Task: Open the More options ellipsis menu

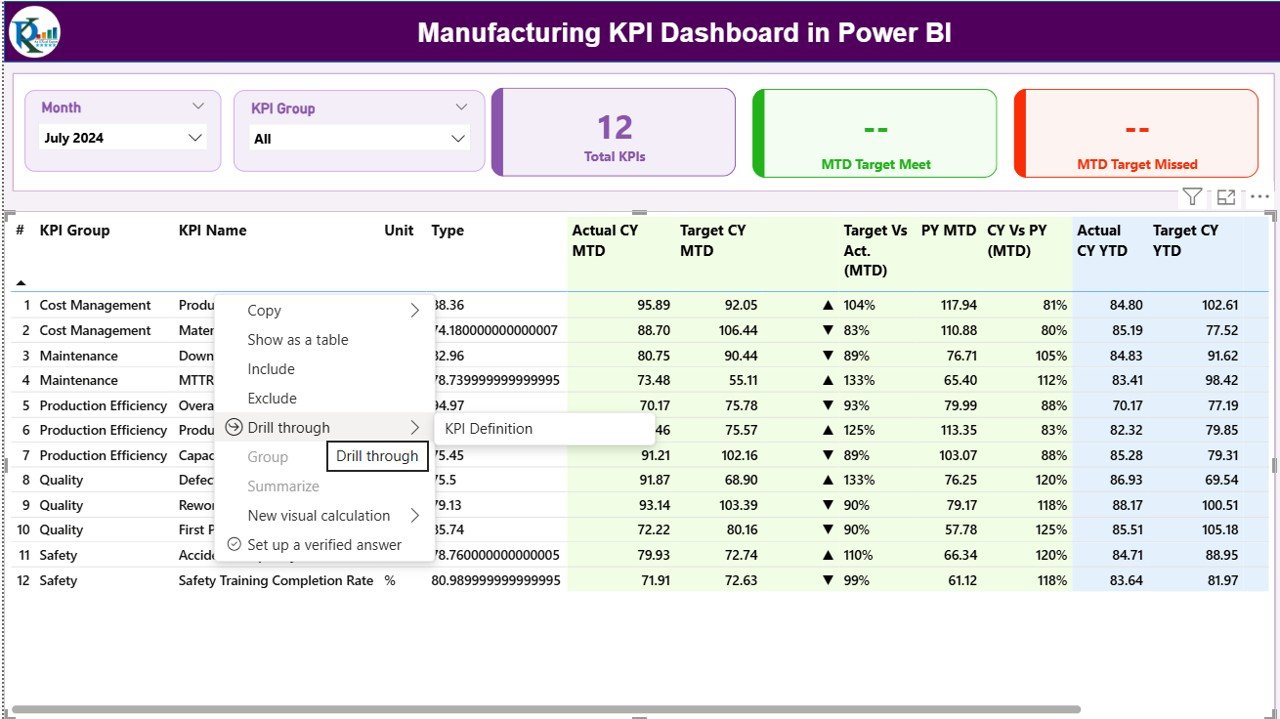Action: click(1259, 196)
